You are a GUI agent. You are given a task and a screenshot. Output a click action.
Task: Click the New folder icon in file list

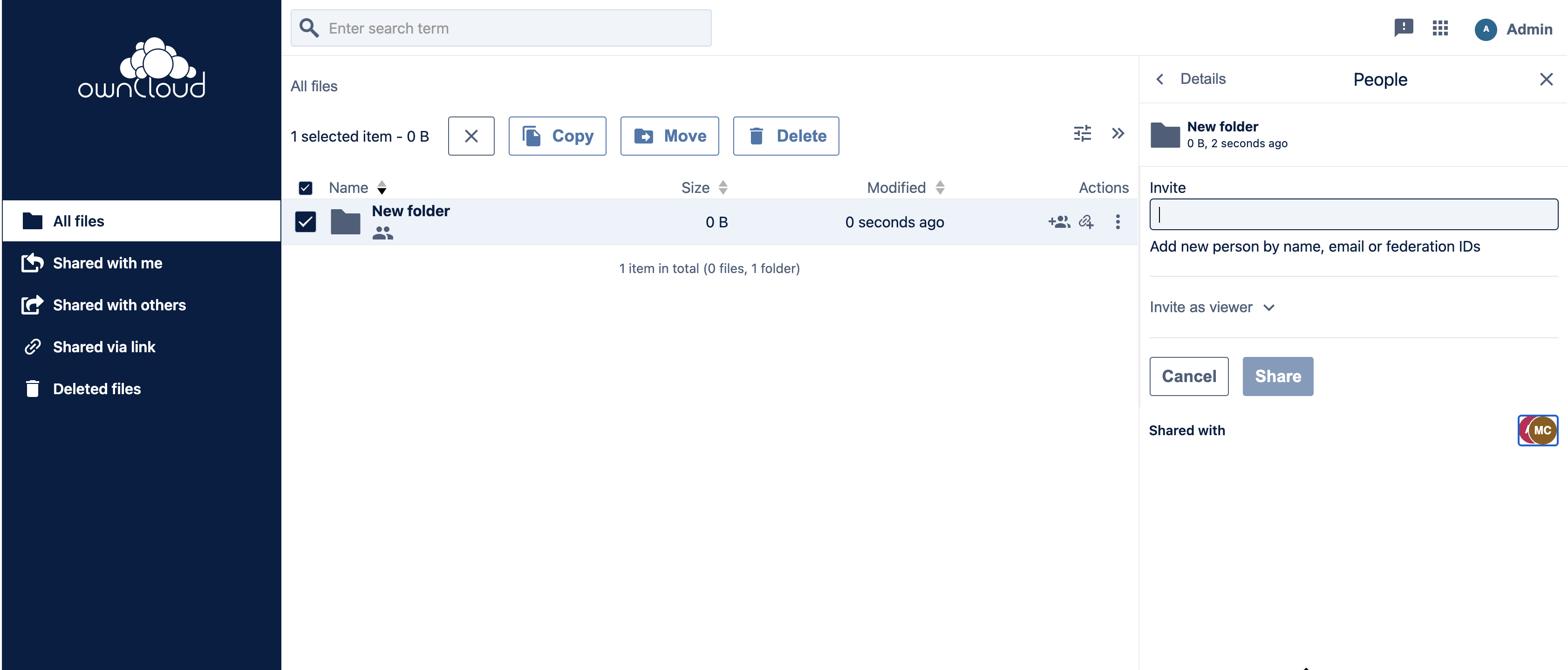[x=345, y=222]
